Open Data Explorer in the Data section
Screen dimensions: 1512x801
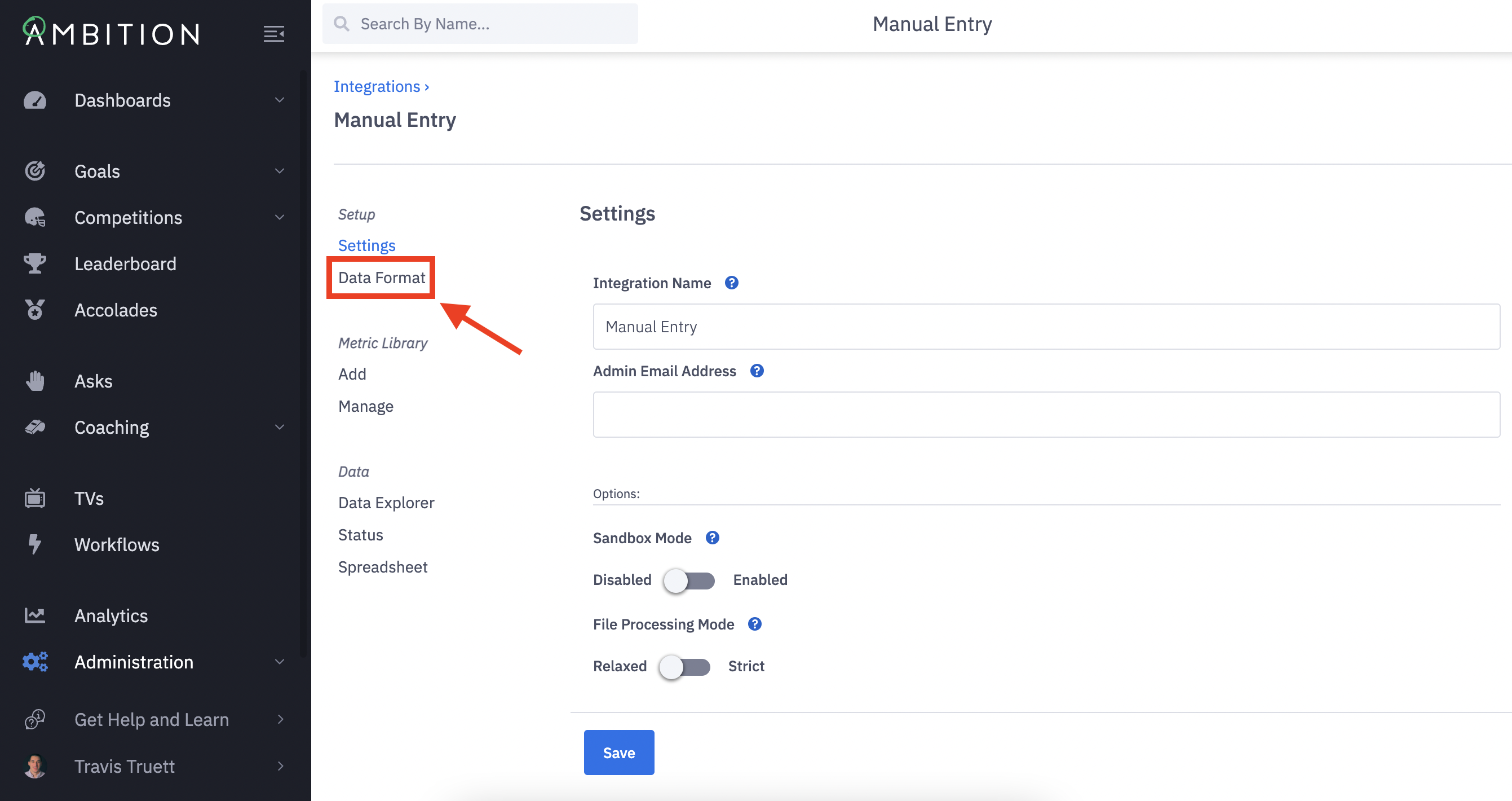tap(386, 503)
